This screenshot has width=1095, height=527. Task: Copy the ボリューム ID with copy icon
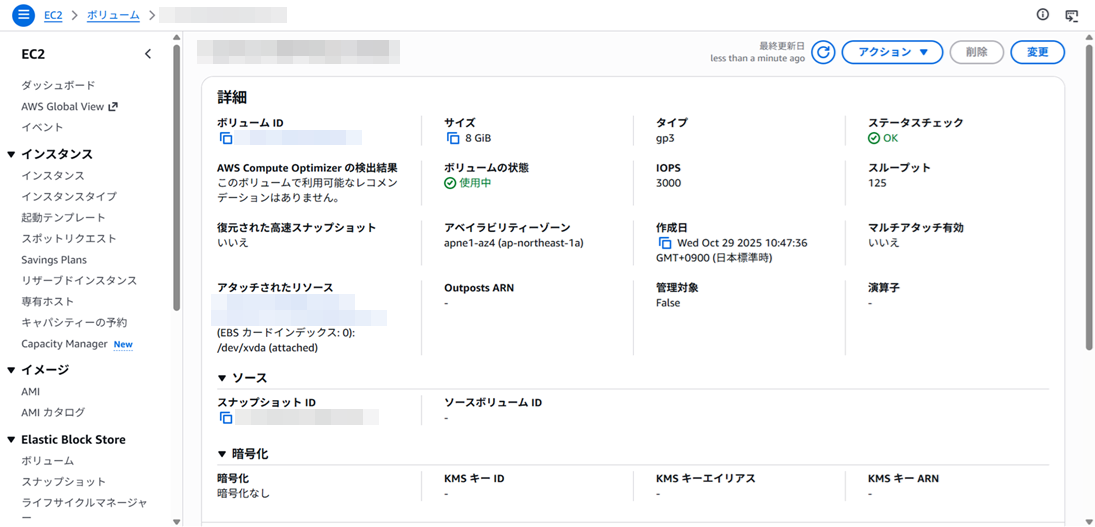[226, 138]
